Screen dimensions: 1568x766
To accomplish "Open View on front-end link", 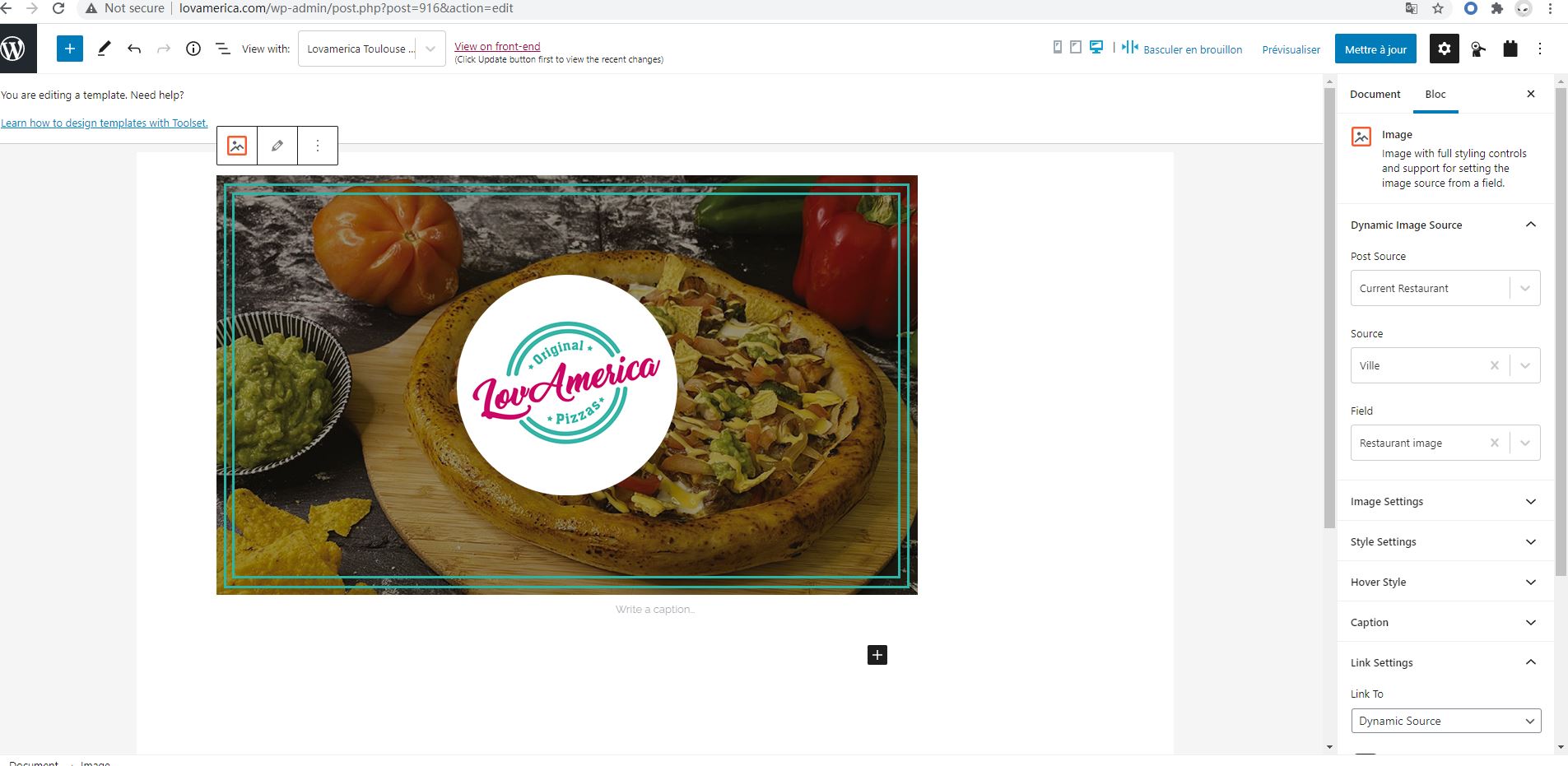I will tap(497, 46).
